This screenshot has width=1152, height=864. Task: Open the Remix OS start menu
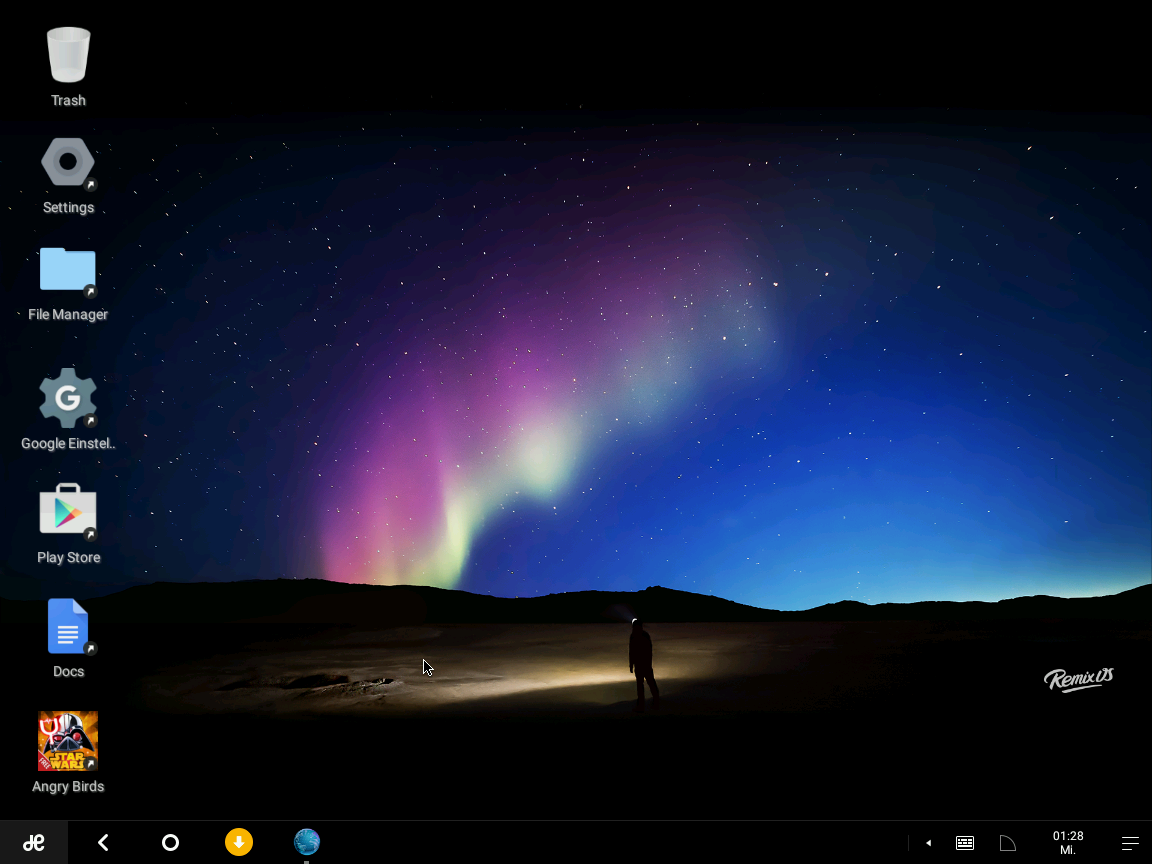click(x=34, y=842)
